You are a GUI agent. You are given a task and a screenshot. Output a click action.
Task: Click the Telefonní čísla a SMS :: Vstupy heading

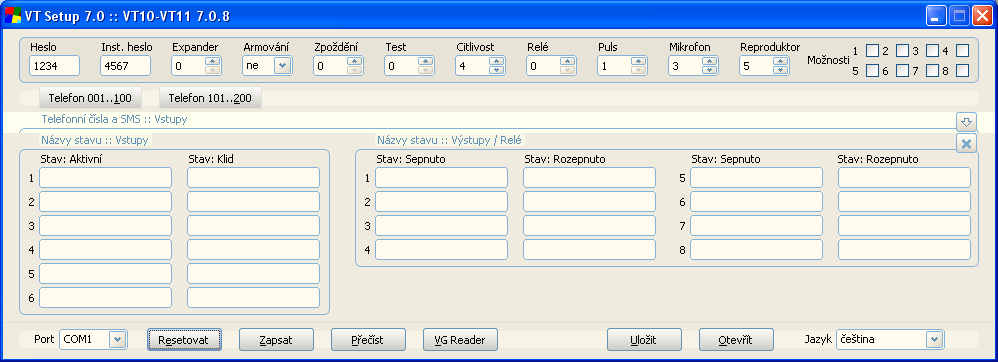[x=115, y=119]
